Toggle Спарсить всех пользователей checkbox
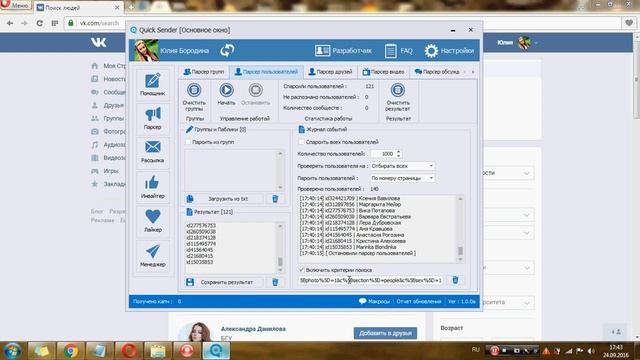640x360 pixels. coord(302,142)
